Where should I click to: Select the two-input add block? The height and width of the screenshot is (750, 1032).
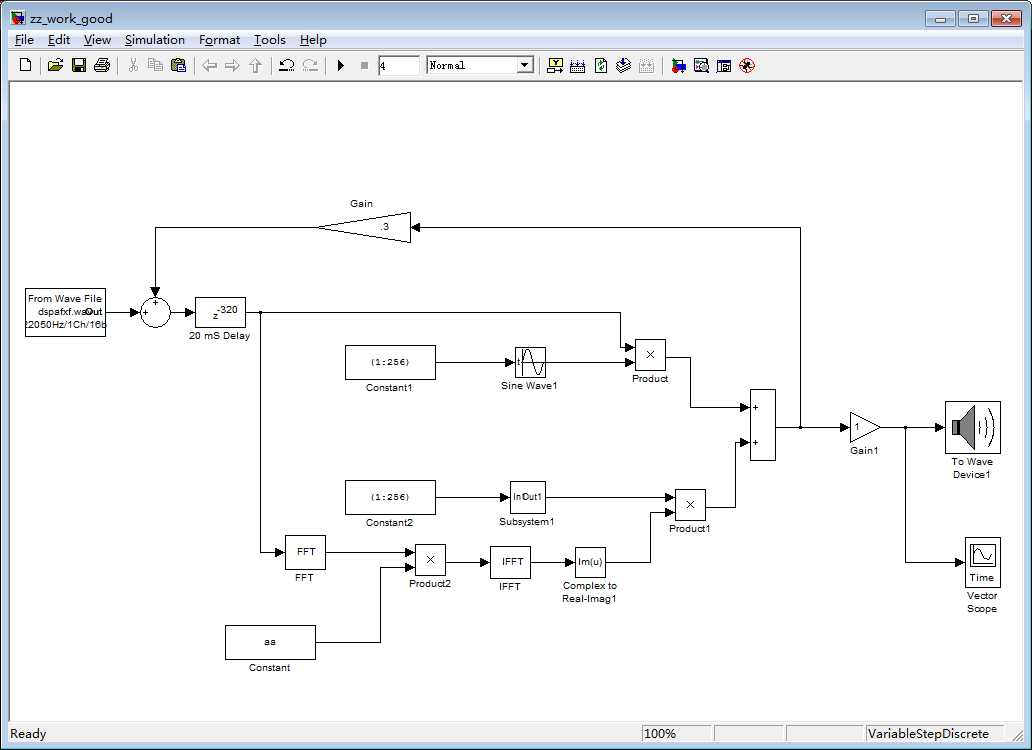click(763, 425)
